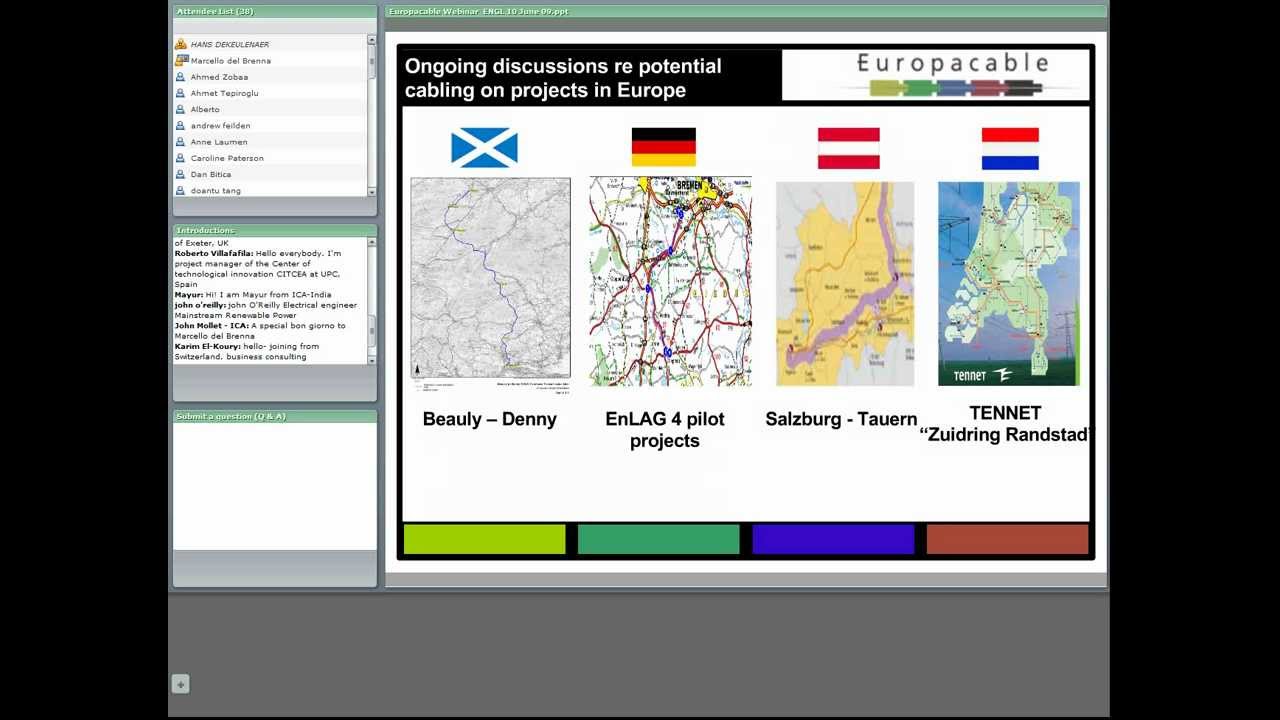Select attendee name HANS DEKEULENAER
Screen dimensions: 1280x720
point(229,44)
